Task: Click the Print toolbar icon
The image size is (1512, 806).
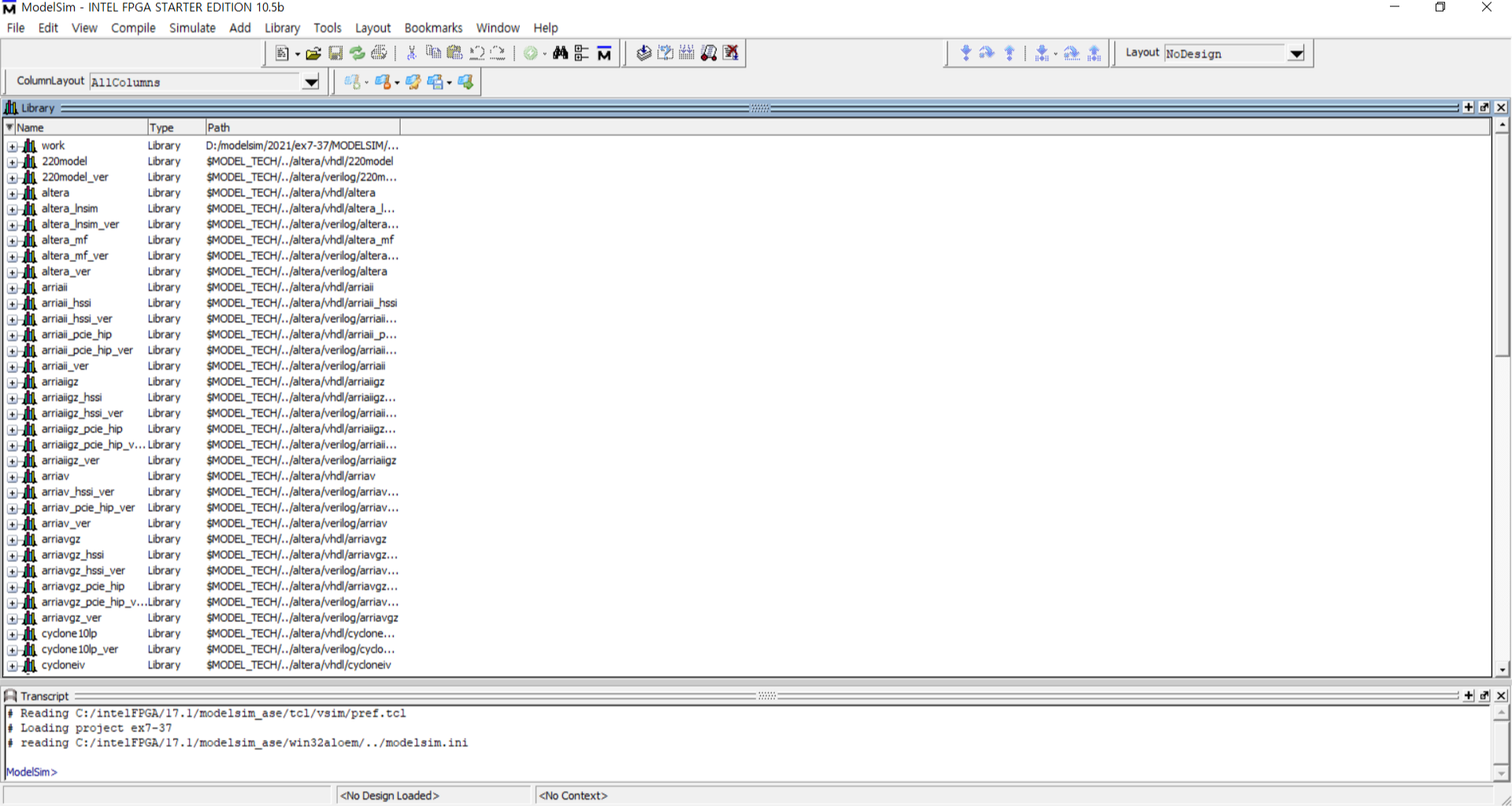Action: (379, 53)
